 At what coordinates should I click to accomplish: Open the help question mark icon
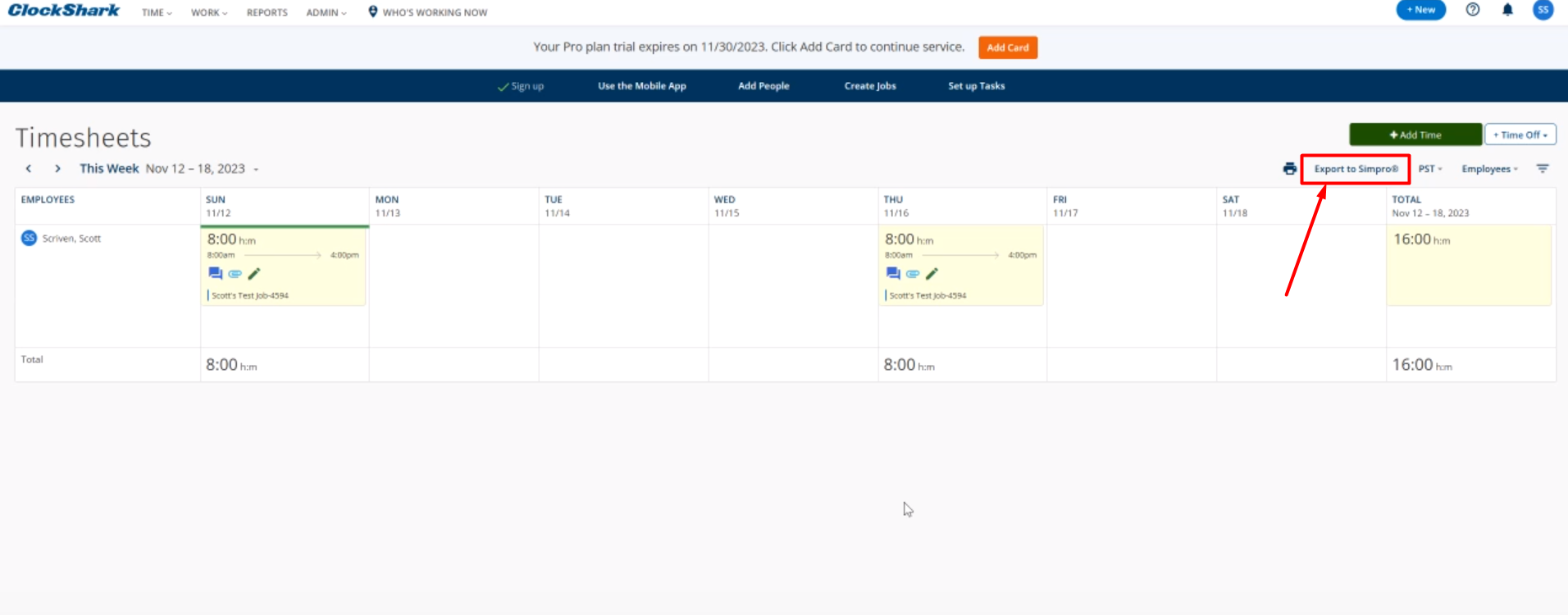click(x=1473, y=11)
